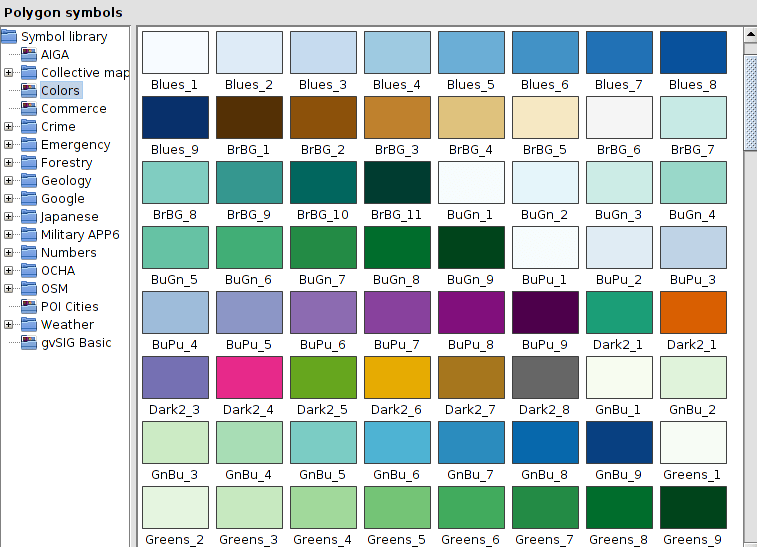The image size is (757, 547).
Task: Select the BuPu_8 purple swatch
Action: tap(471, 312)
